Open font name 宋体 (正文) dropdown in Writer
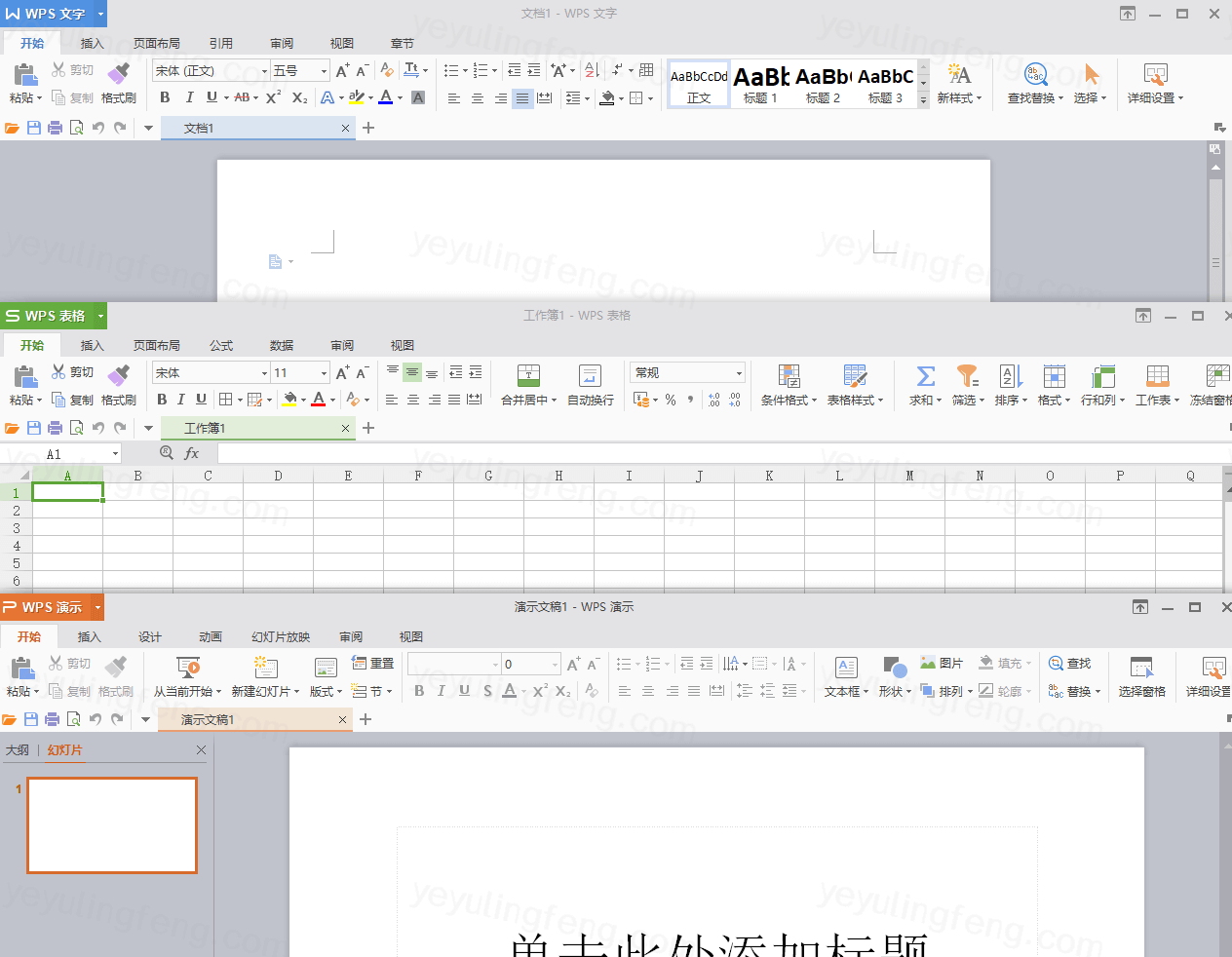1232x957 pixels. pos(263,71)
